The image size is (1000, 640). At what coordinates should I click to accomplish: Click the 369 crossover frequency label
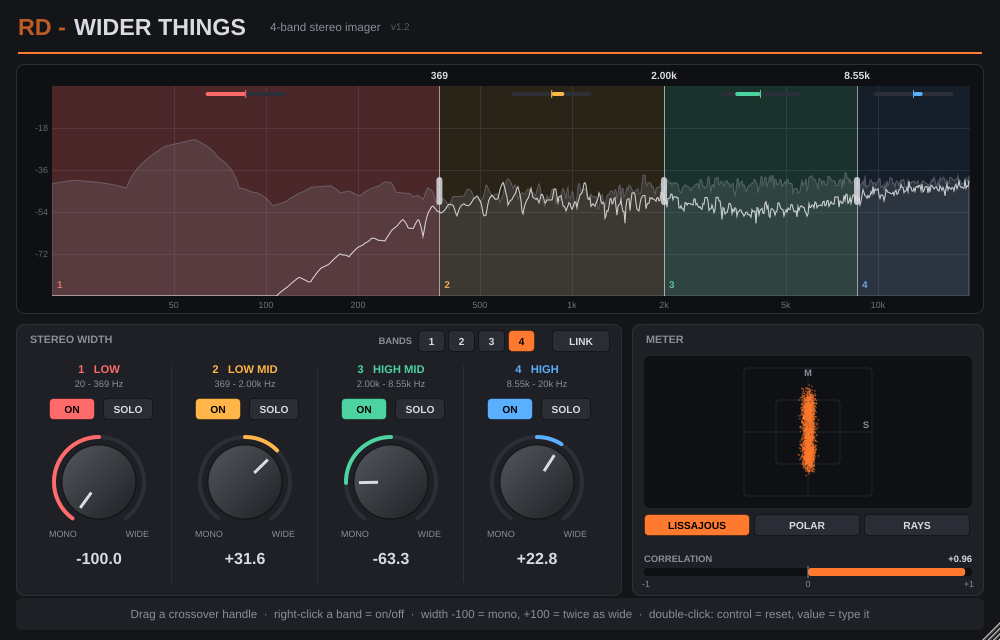click(x=439, y=75)
